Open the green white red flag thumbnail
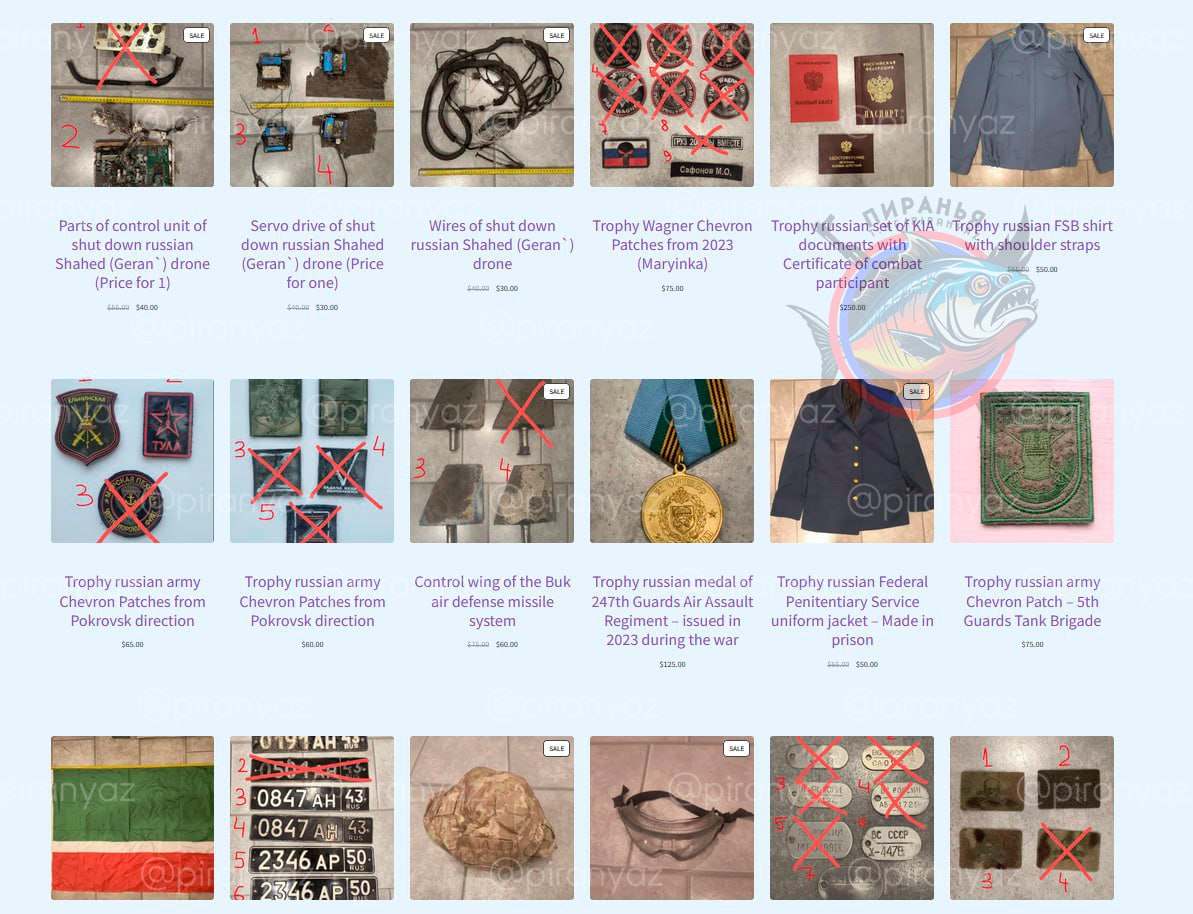Viewport: 1193px width, 914px height. point(132,817)
